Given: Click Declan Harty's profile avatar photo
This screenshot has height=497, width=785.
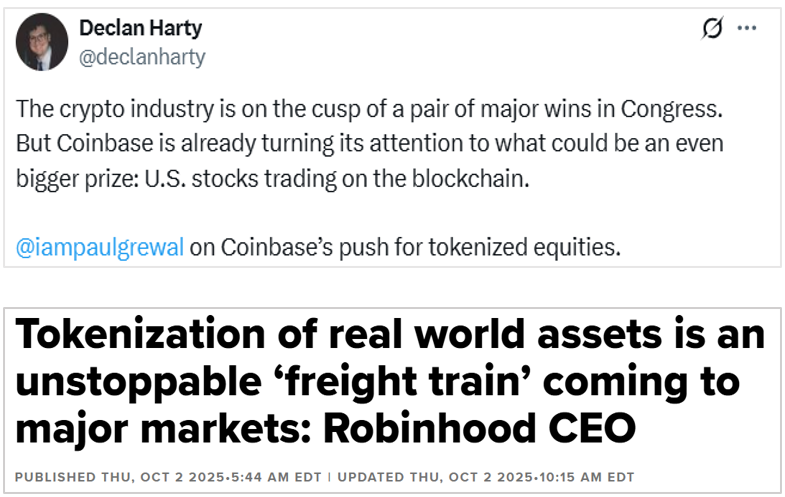Looking at the screenshot, I should 42,42.
